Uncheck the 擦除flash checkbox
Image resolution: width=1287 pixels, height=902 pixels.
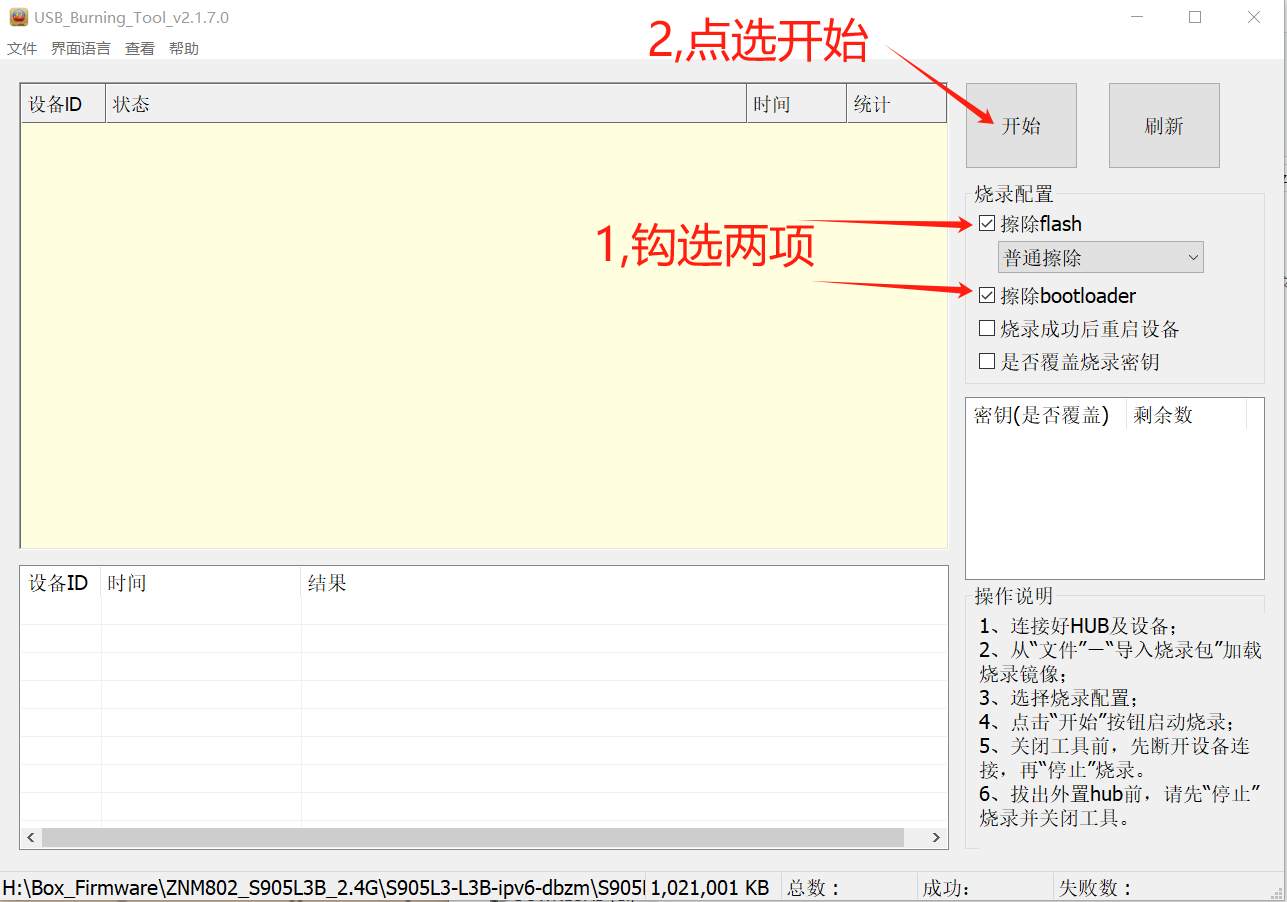987,224
